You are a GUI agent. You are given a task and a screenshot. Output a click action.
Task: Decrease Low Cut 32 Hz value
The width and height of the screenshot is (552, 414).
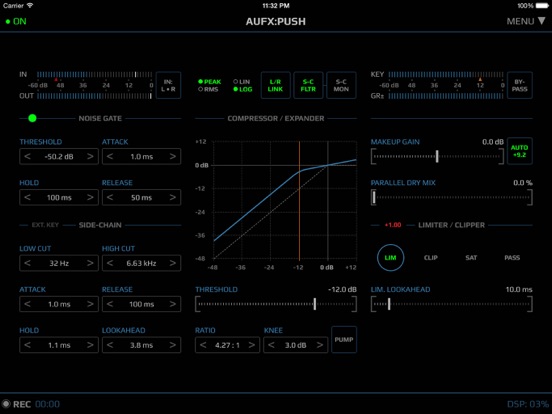click(27, 263)
